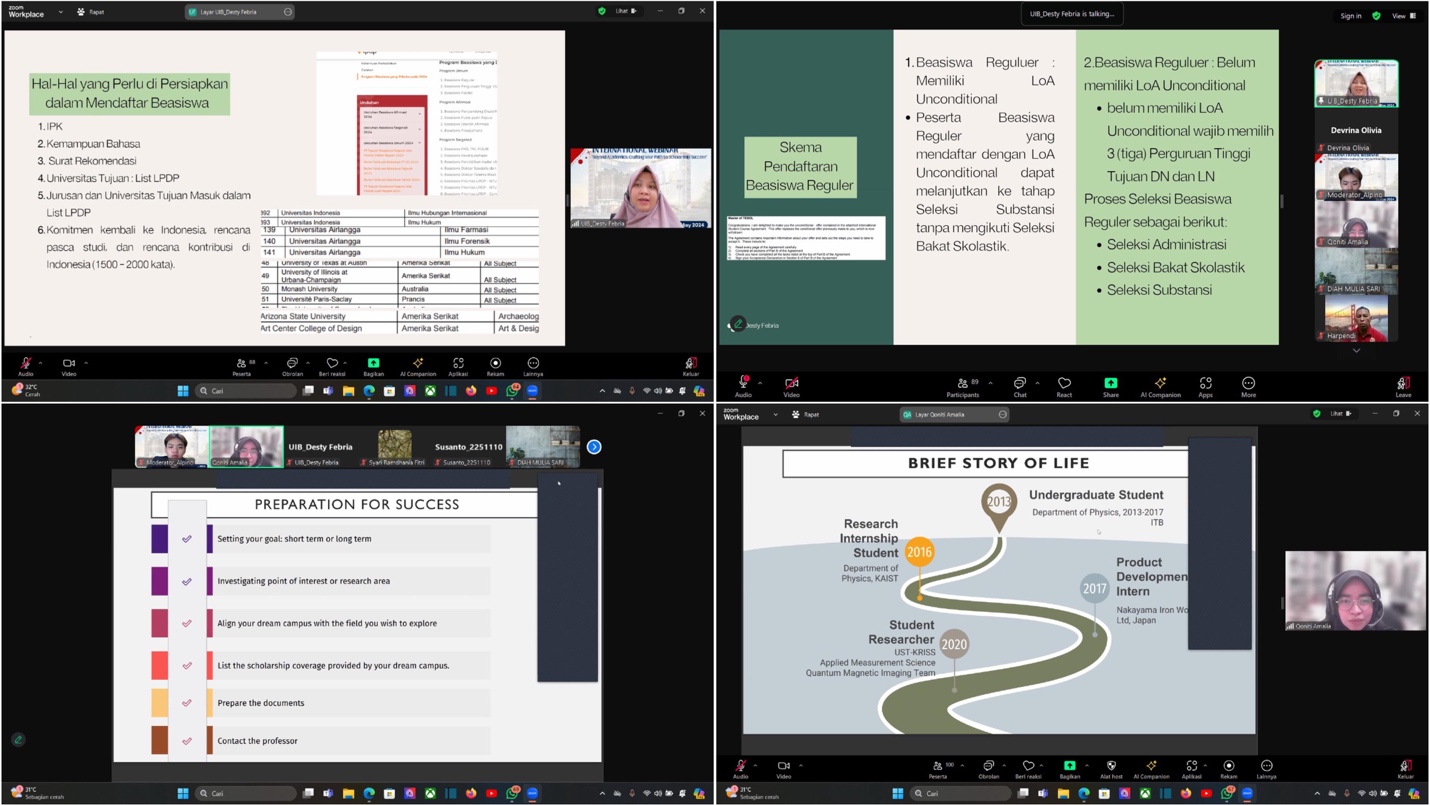The image size is (1430, 805).
Task: Select the Layar Qoniti Amalia tab
Action: coord(950,414)
